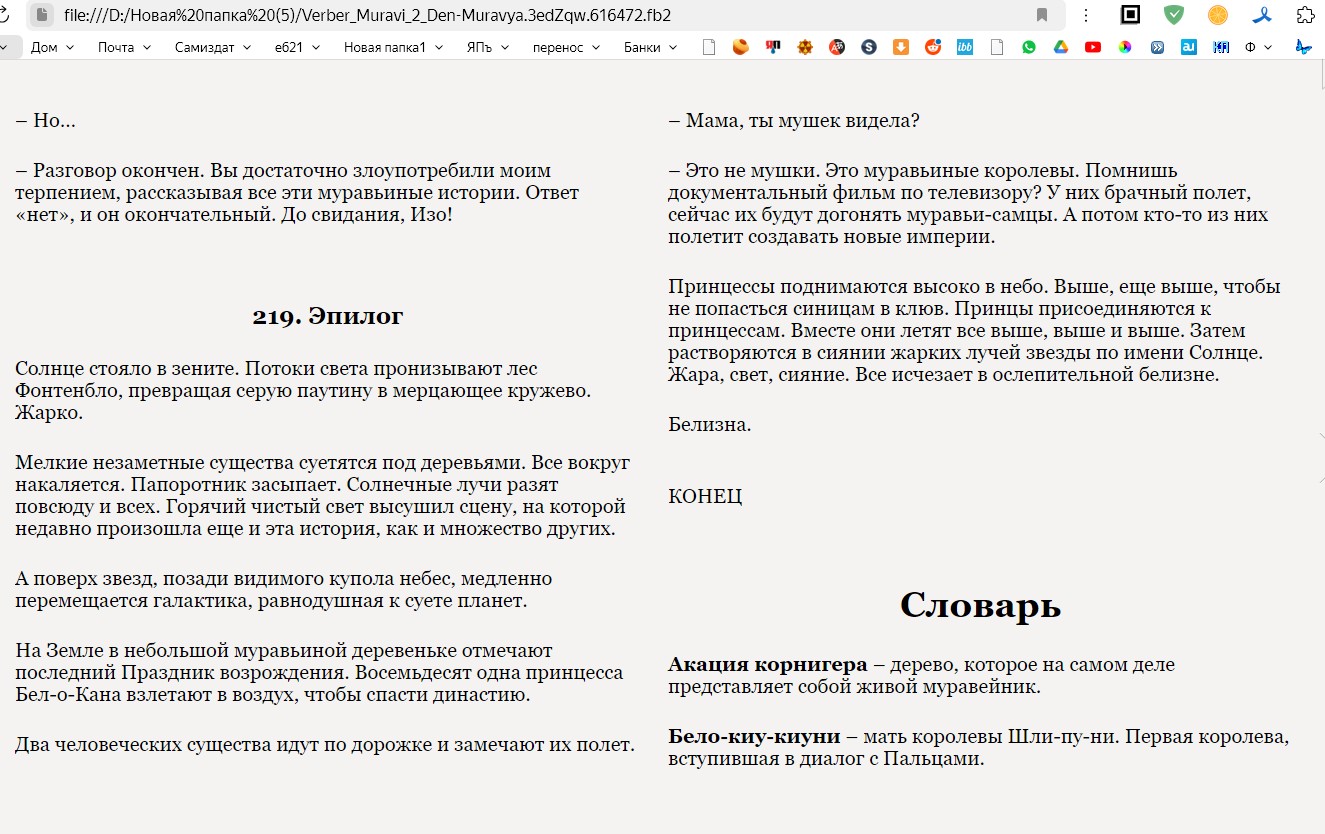Open the ibb bookmark icon
Screen dimensions: 1325x834
point(965,47)
